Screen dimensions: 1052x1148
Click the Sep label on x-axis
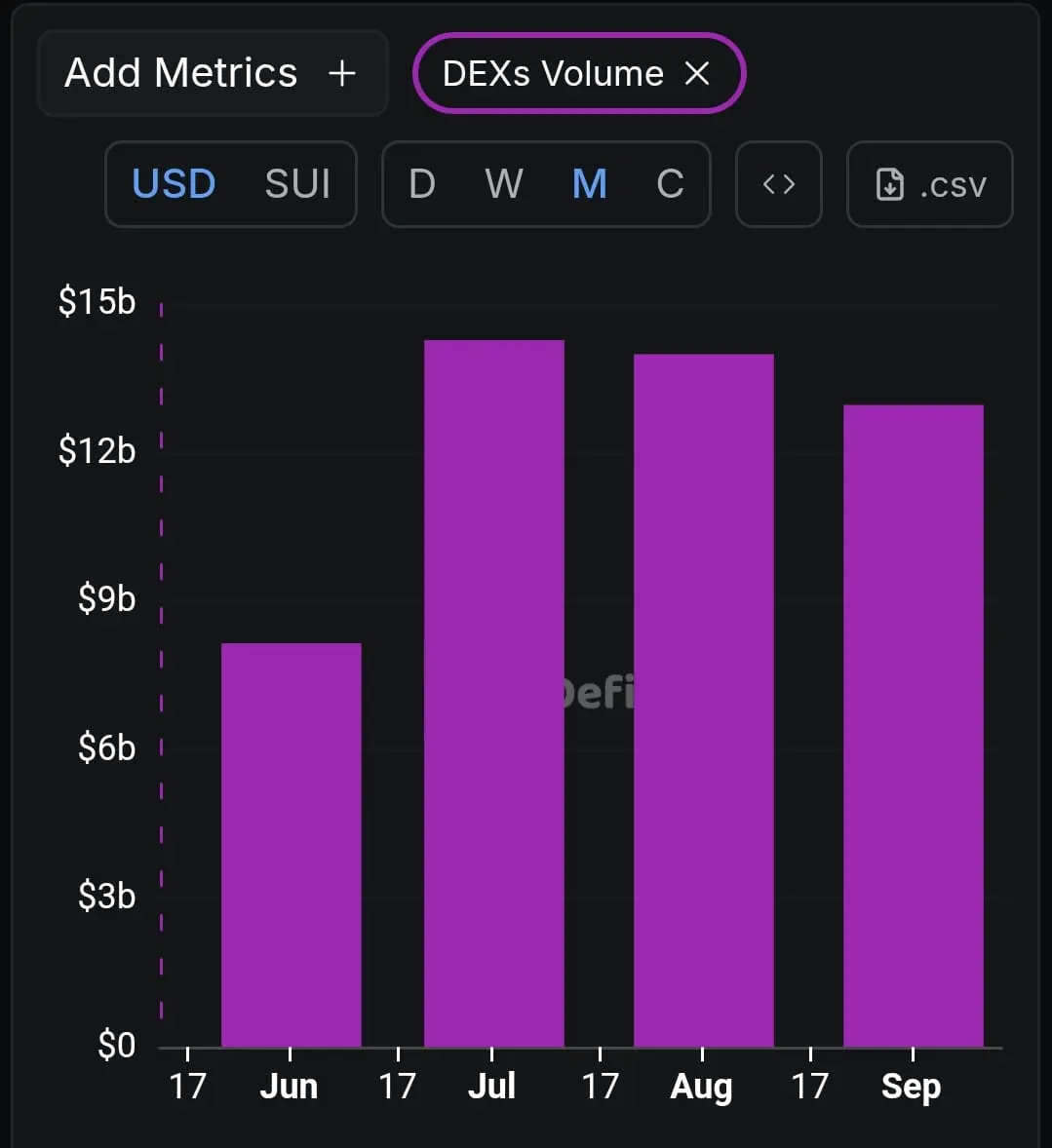click(x=911, y=1087)
